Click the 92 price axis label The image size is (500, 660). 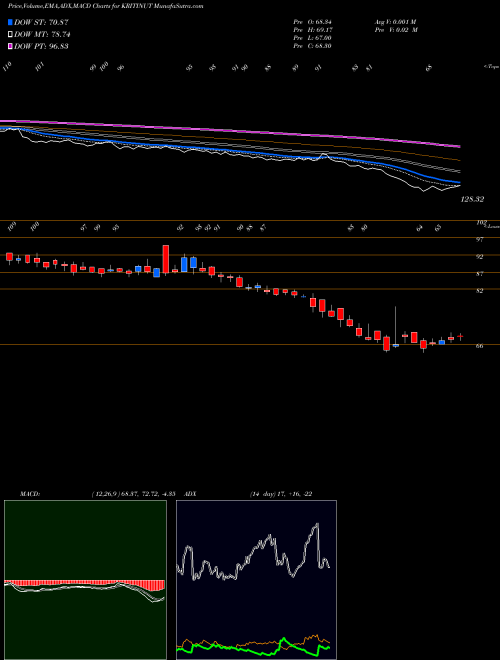[x=479, y=256]
